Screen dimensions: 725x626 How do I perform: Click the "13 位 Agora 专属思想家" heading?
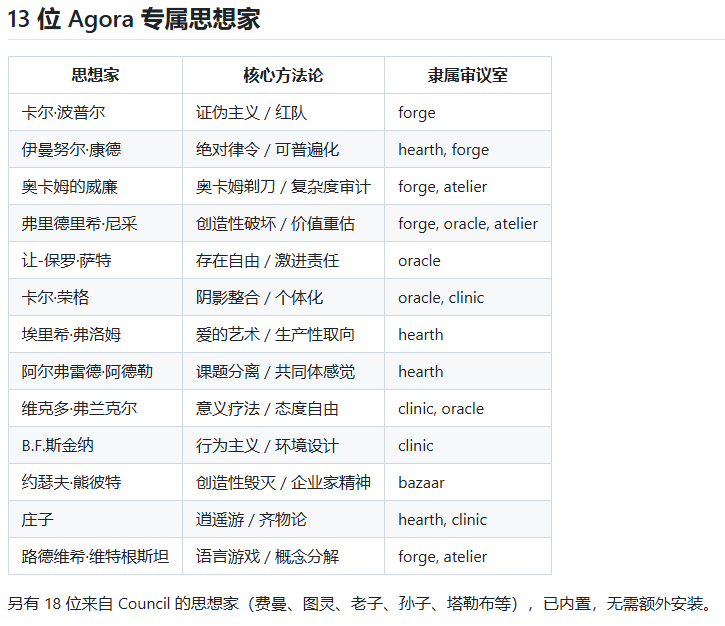pyautogui.click(x=134, y=18)
